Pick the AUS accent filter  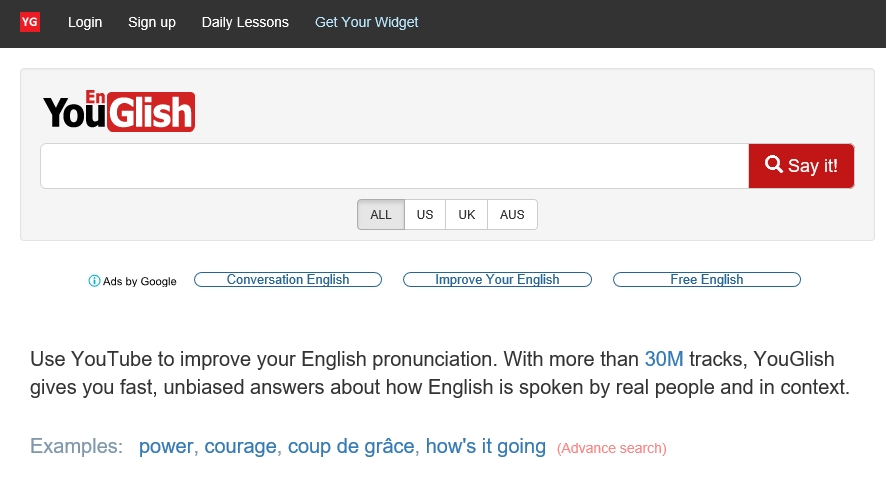(x=512, y=215)
